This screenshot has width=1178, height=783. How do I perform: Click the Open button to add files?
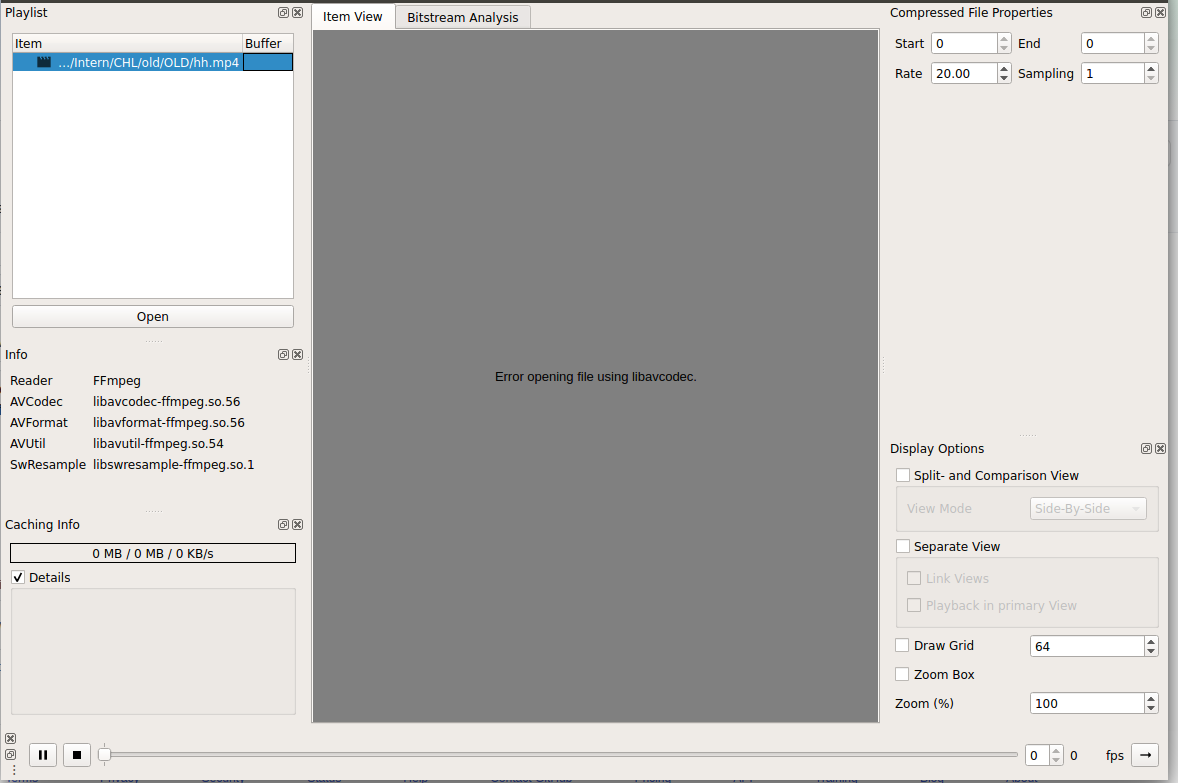click(152, 316)
